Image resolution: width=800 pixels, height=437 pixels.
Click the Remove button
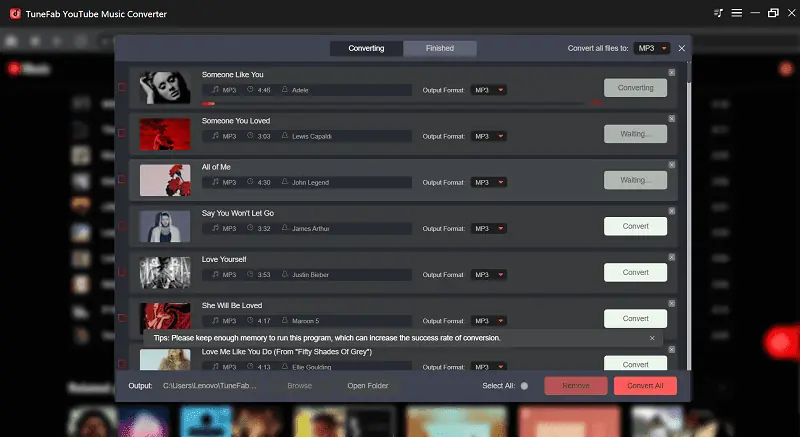coord(576,386)
